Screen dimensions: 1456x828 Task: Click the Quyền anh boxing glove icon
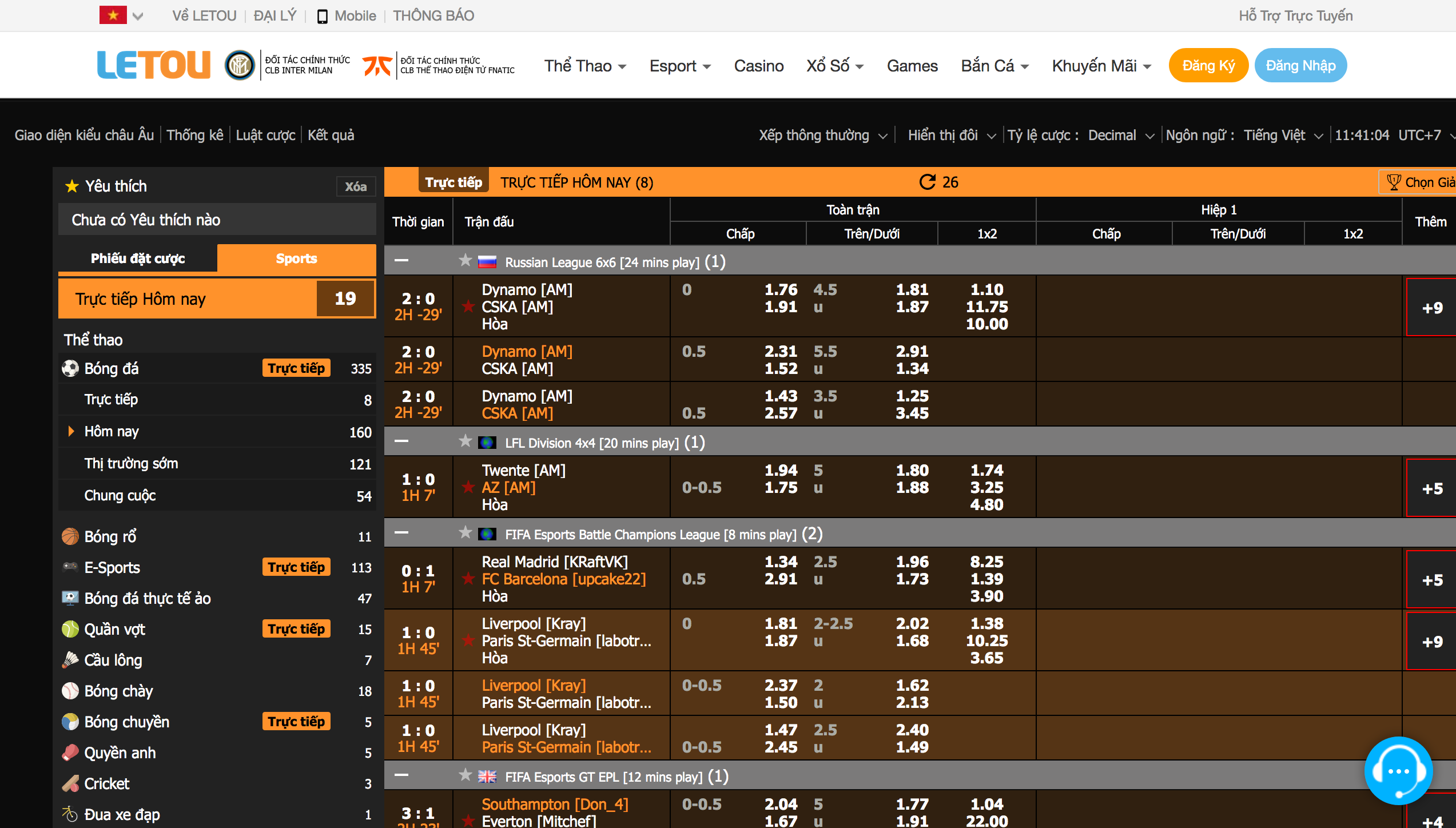[x=70, y=753]
